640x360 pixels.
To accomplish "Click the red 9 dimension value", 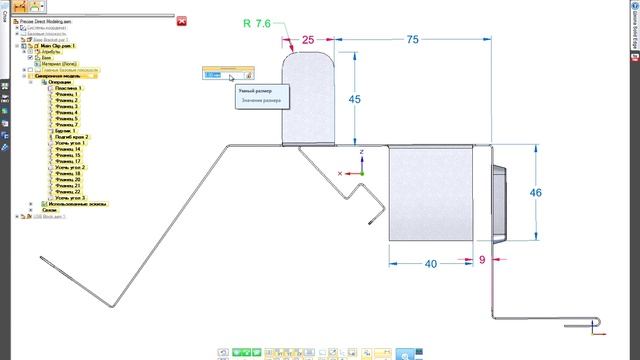I will tap(482, 260).
